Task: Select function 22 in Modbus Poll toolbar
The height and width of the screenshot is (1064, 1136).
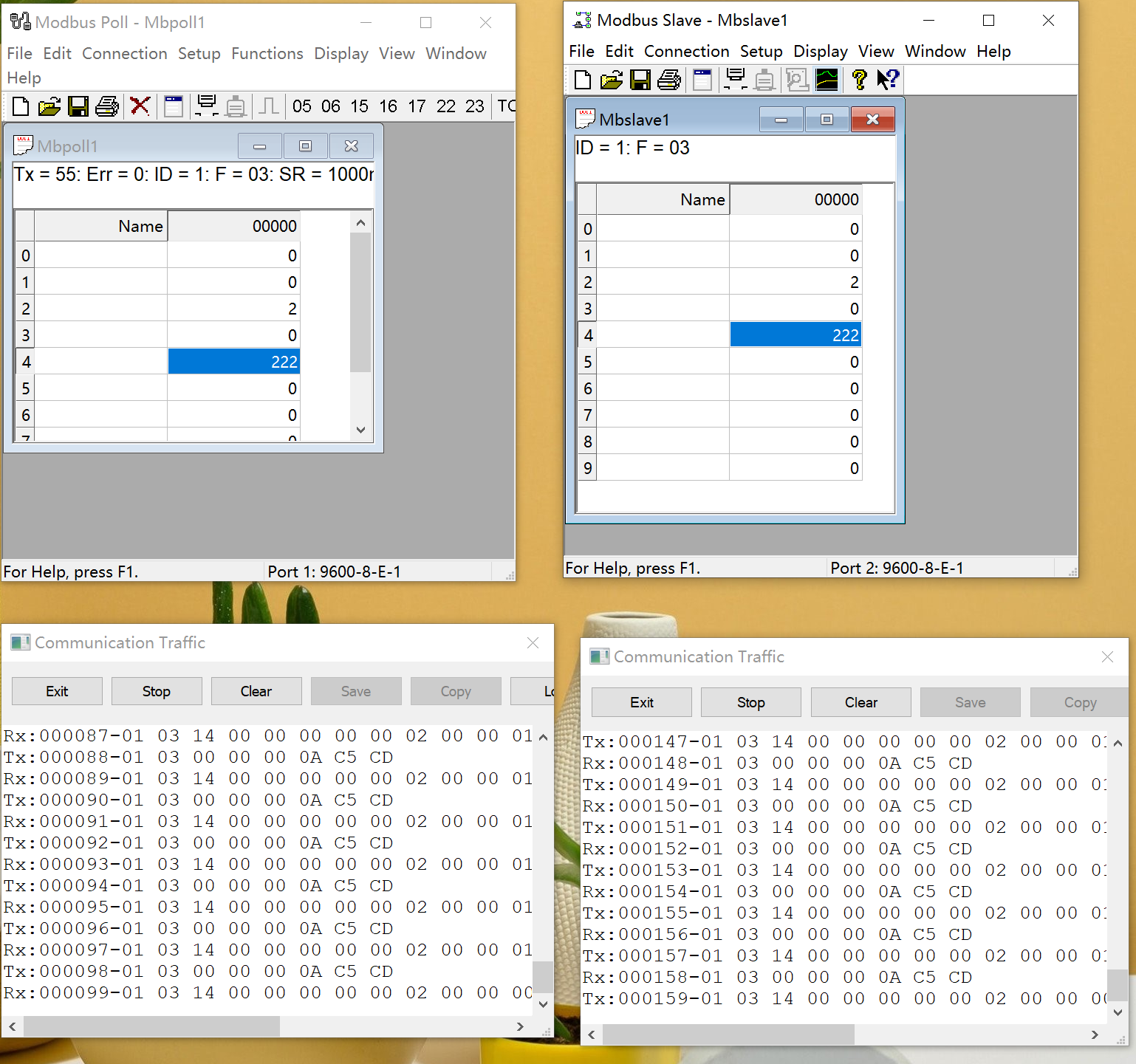Action: coord(446,106)
